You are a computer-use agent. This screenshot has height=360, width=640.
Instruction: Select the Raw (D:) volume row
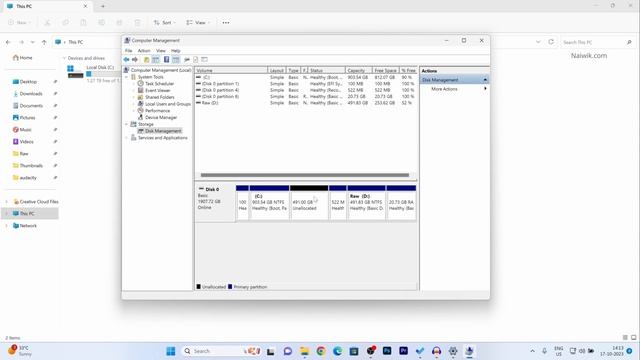click(305, 103)
